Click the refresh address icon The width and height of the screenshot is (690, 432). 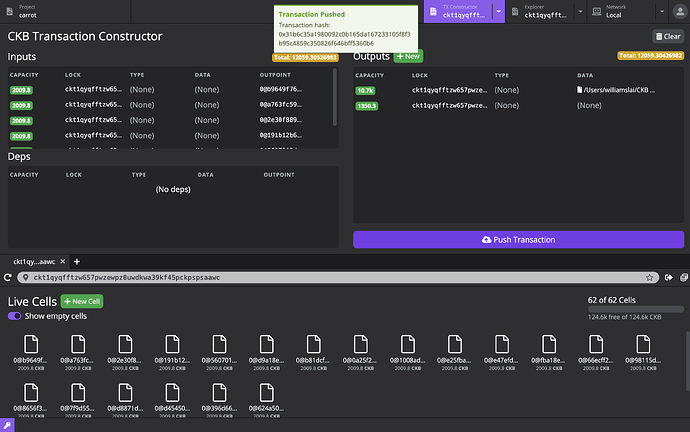pyautogui.click(x=7, y=277)
